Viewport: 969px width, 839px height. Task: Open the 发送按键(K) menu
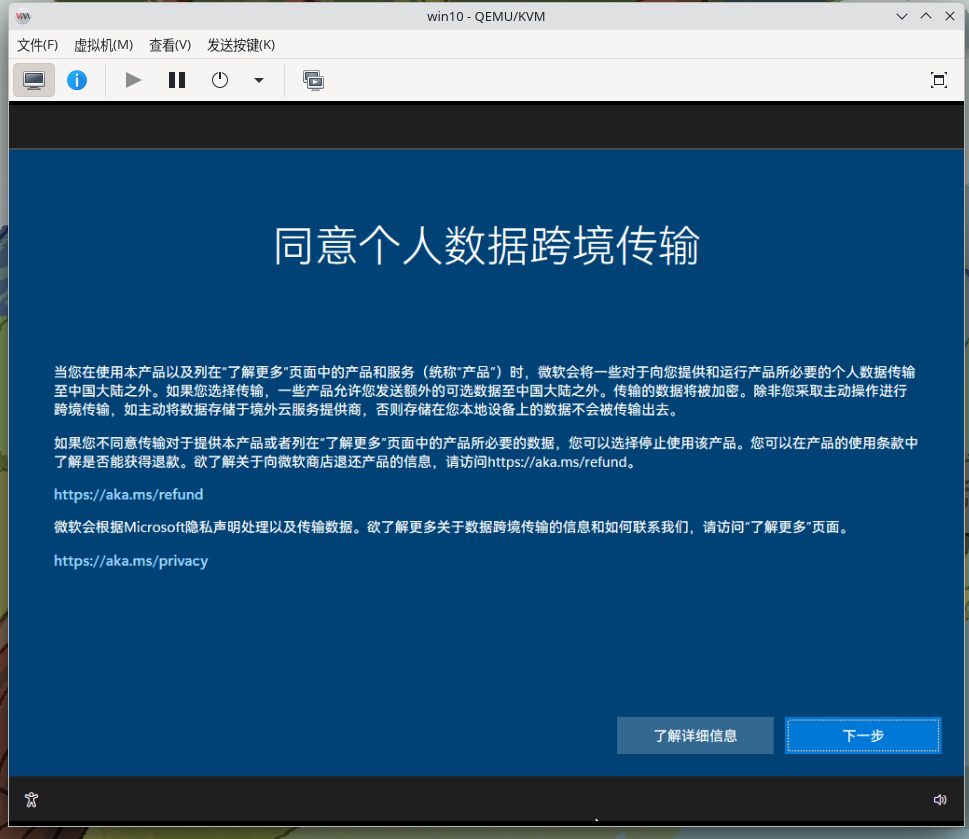[x=241, y=45]
